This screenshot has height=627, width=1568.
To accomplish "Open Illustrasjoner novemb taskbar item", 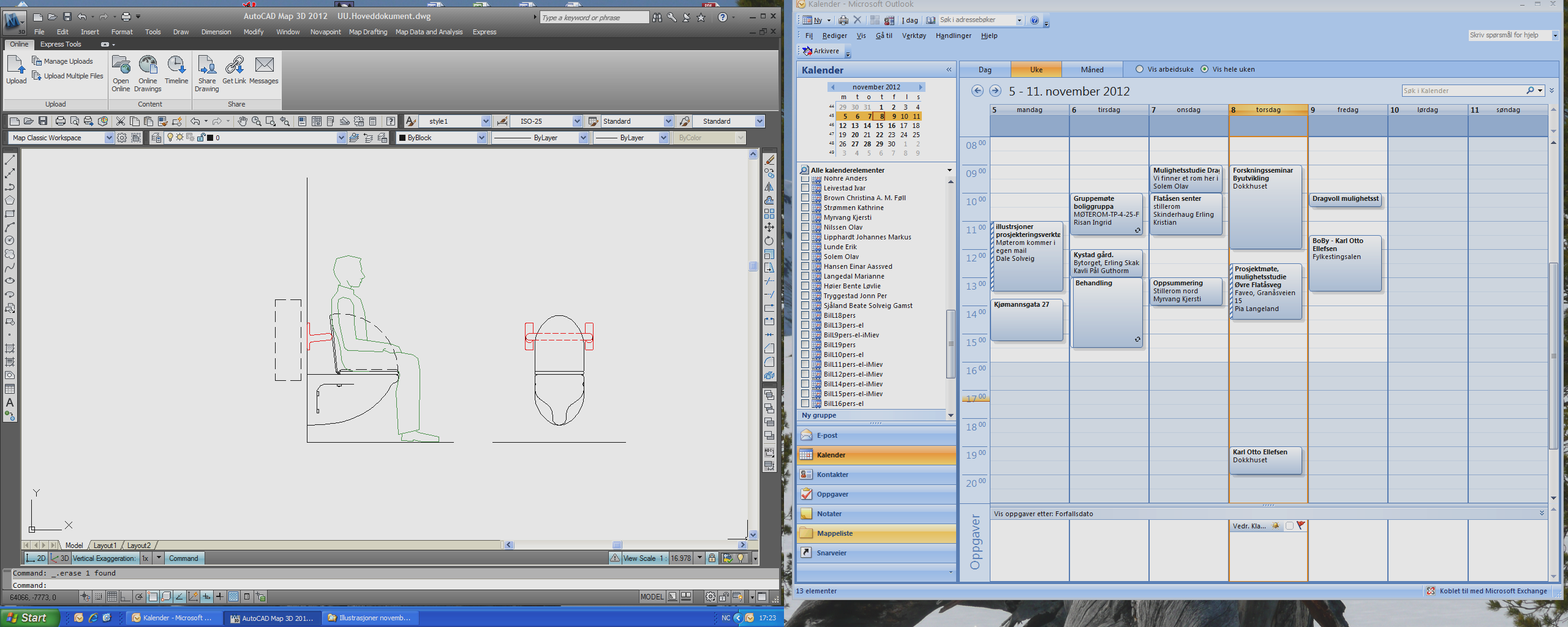I will [x=370, y=618].
